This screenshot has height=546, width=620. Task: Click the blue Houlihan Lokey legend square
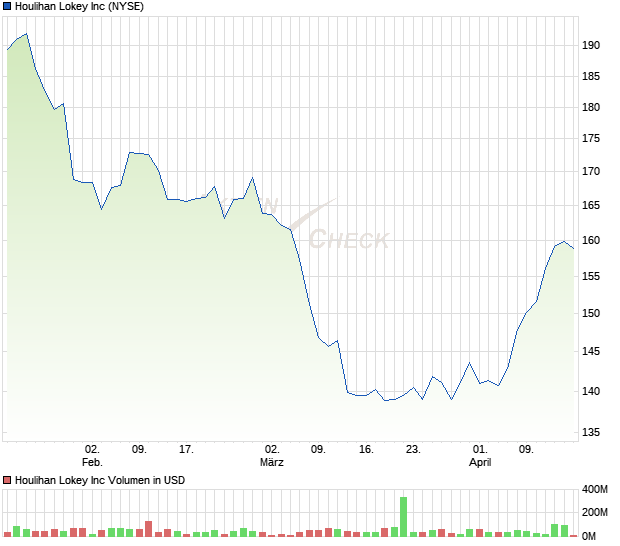7,6
